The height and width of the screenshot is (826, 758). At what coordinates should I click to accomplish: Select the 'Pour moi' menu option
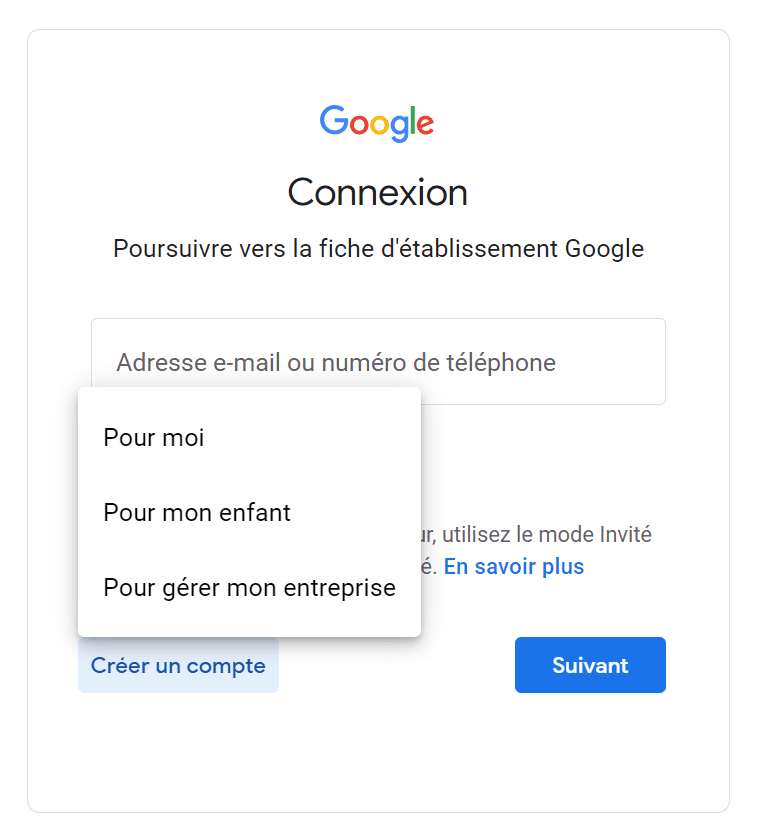(x=154, y=437)
